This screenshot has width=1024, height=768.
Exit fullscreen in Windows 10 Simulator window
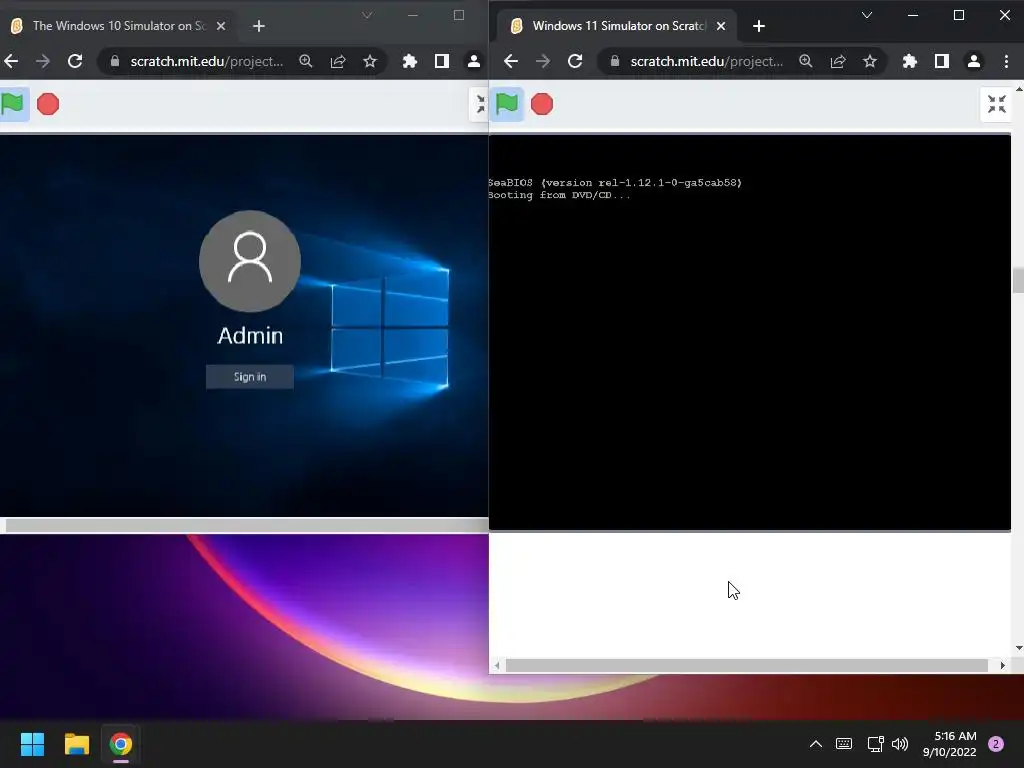click(x=480, y=104)
